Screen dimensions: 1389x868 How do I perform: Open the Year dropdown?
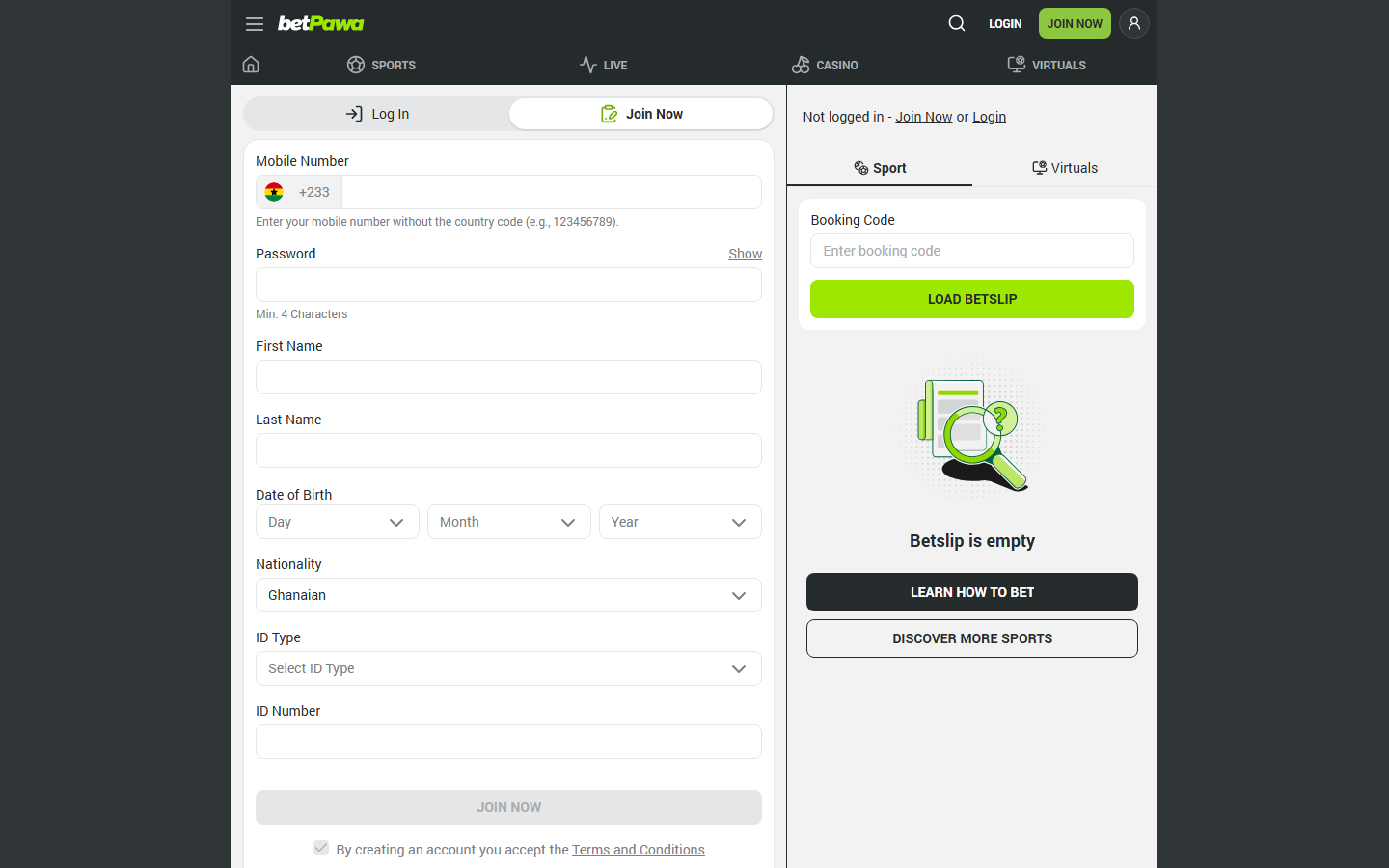(x=680, y=522)
